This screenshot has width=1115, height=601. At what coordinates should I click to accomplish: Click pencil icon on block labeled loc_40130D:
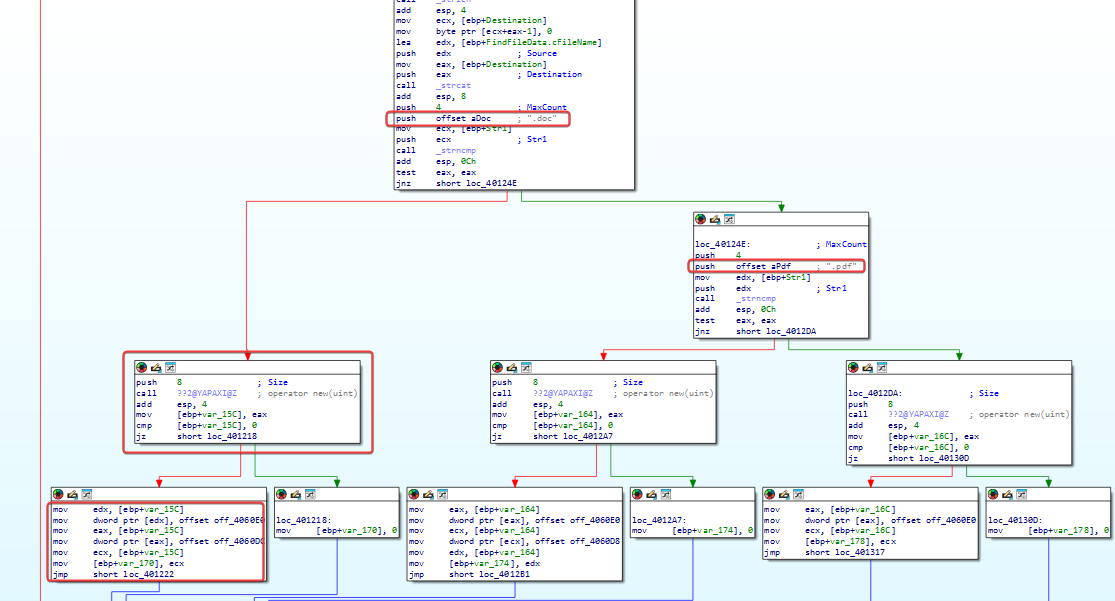point(1007,494)
